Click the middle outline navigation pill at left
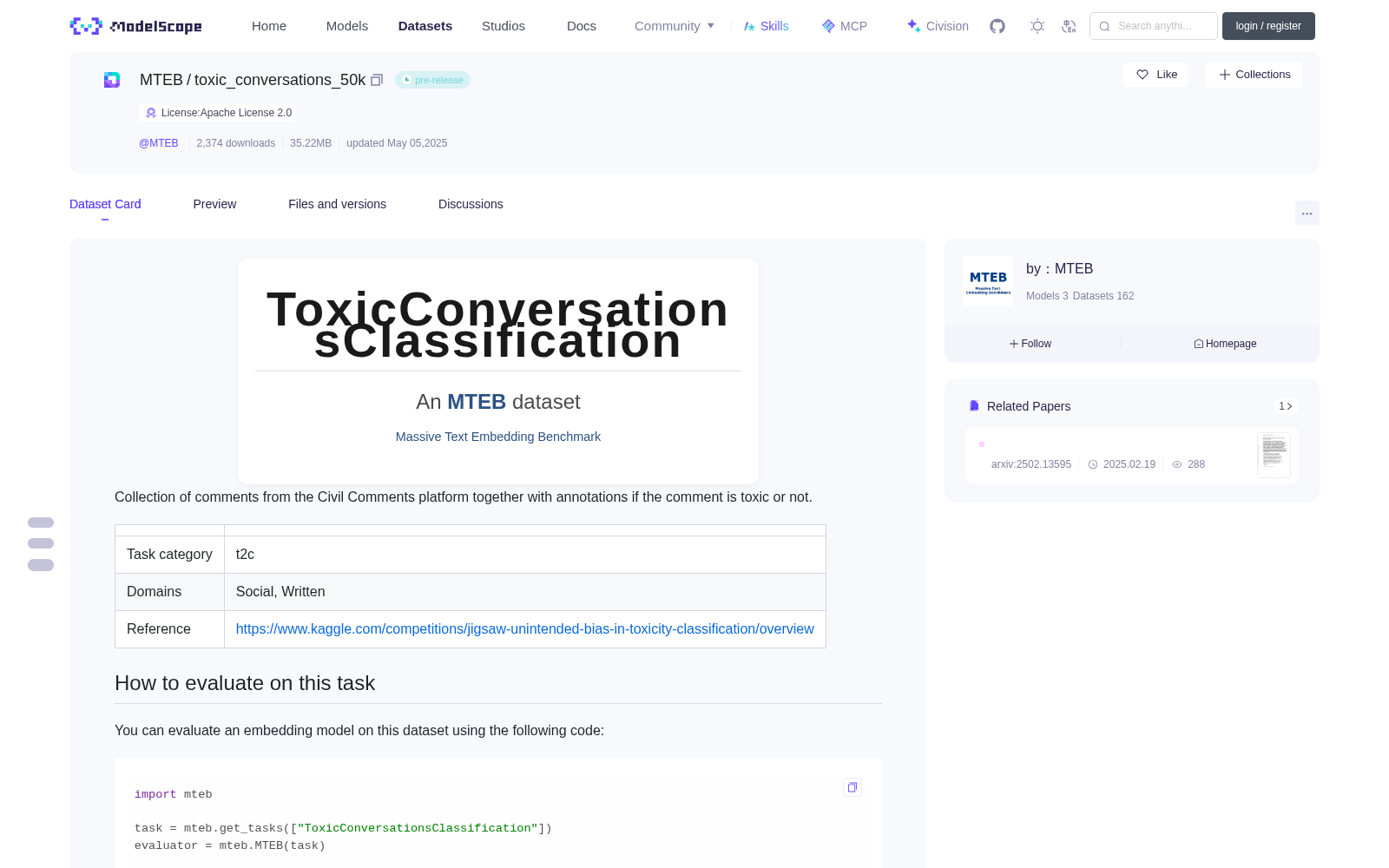This screenshot has width=1389, height=868. [41, 543]
